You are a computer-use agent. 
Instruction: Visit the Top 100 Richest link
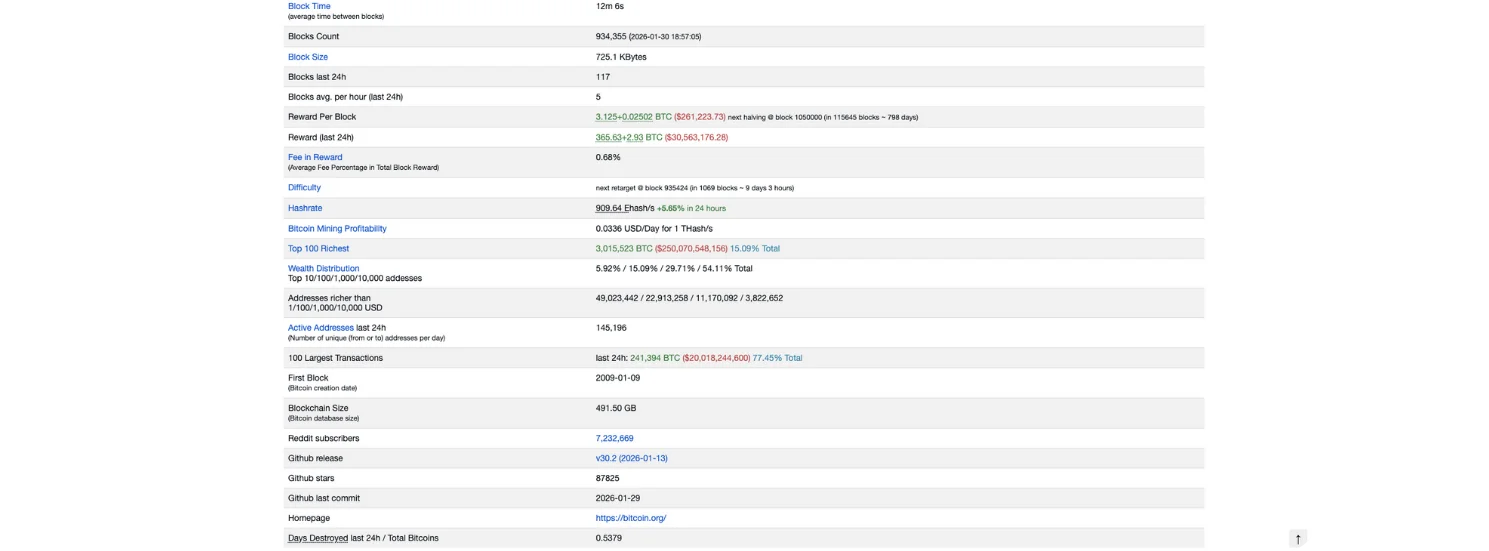pos(318,248)
